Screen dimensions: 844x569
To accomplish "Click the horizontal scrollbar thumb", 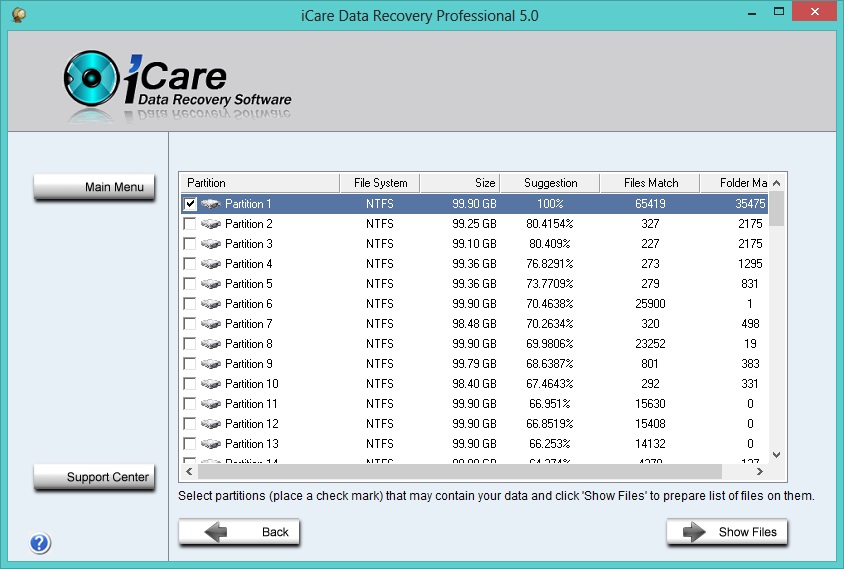I will 460,472.
